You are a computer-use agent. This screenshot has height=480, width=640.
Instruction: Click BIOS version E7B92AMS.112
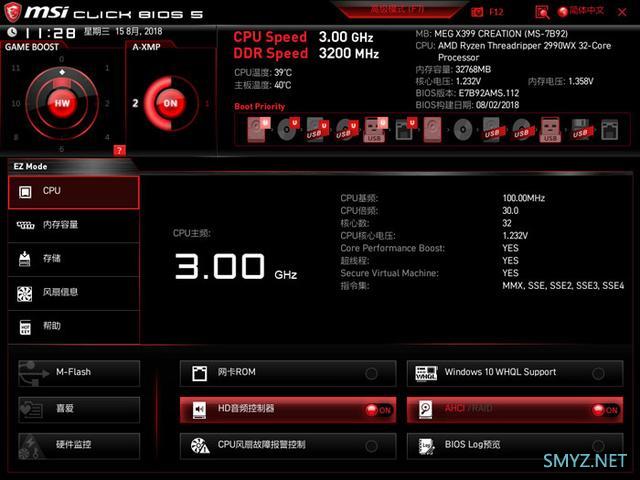tap(489, 93)
